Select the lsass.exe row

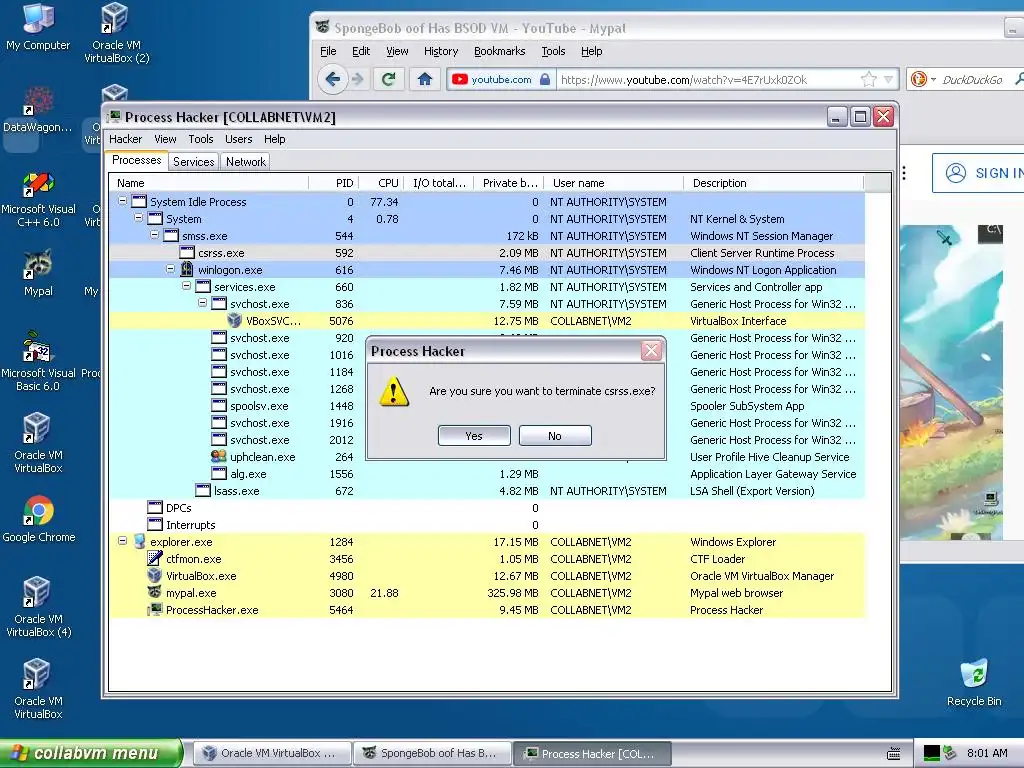click(487, 491)
